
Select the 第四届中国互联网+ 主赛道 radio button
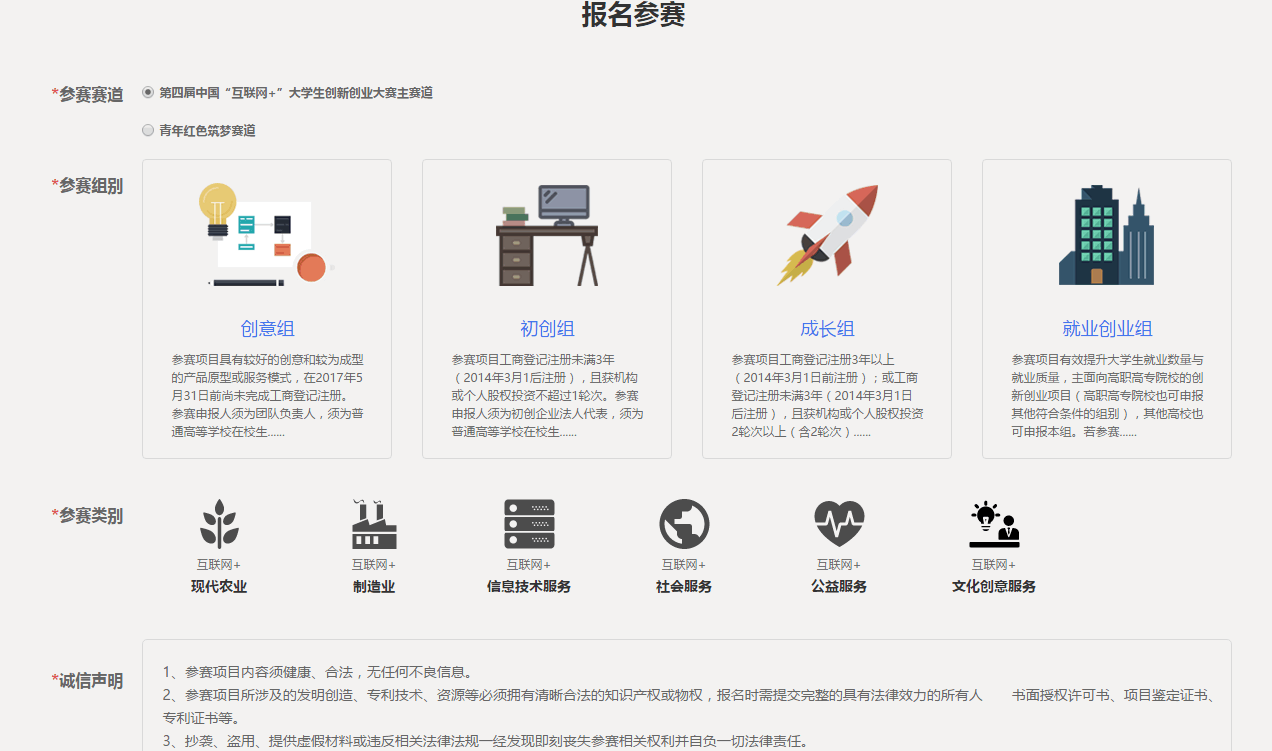coord(148,92)
